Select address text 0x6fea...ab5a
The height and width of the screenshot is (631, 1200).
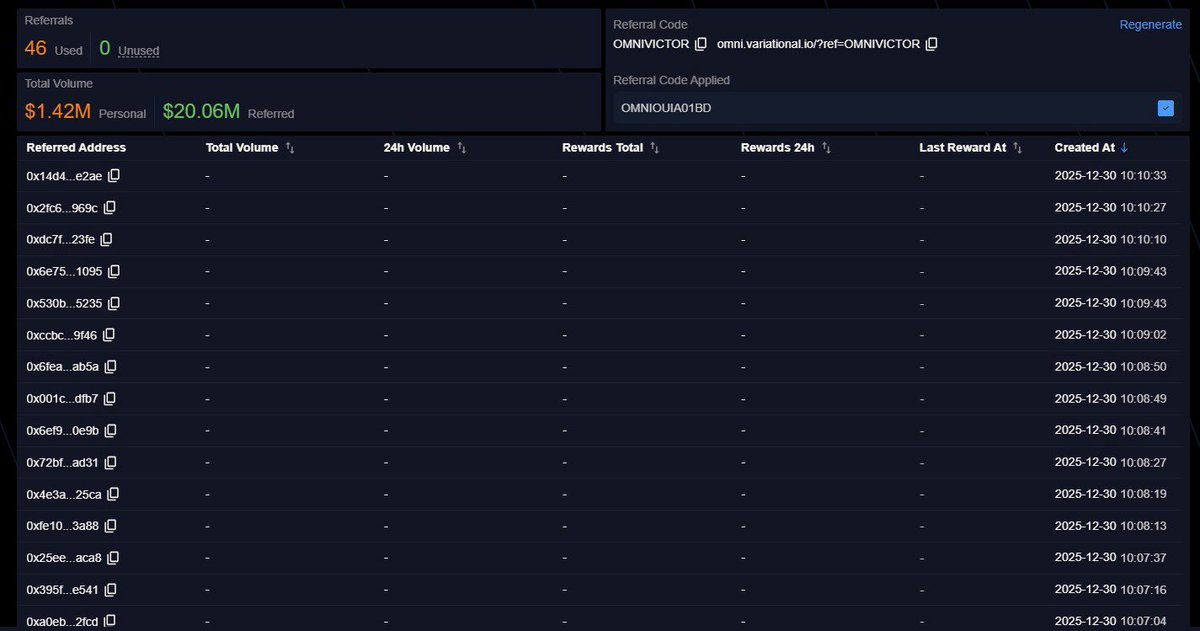pos(63,367)
